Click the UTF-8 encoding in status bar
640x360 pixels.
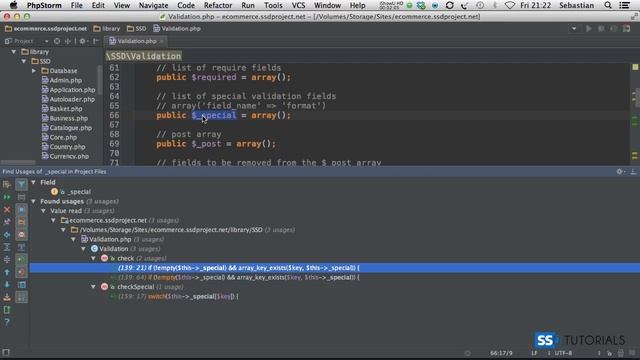(563, 353)
